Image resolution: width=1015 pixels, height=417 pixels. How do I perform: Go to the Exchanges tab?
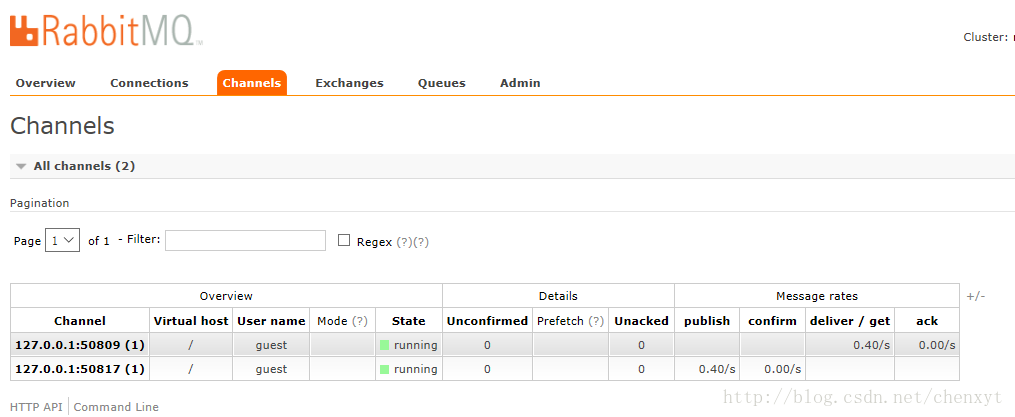pos(350,83)
